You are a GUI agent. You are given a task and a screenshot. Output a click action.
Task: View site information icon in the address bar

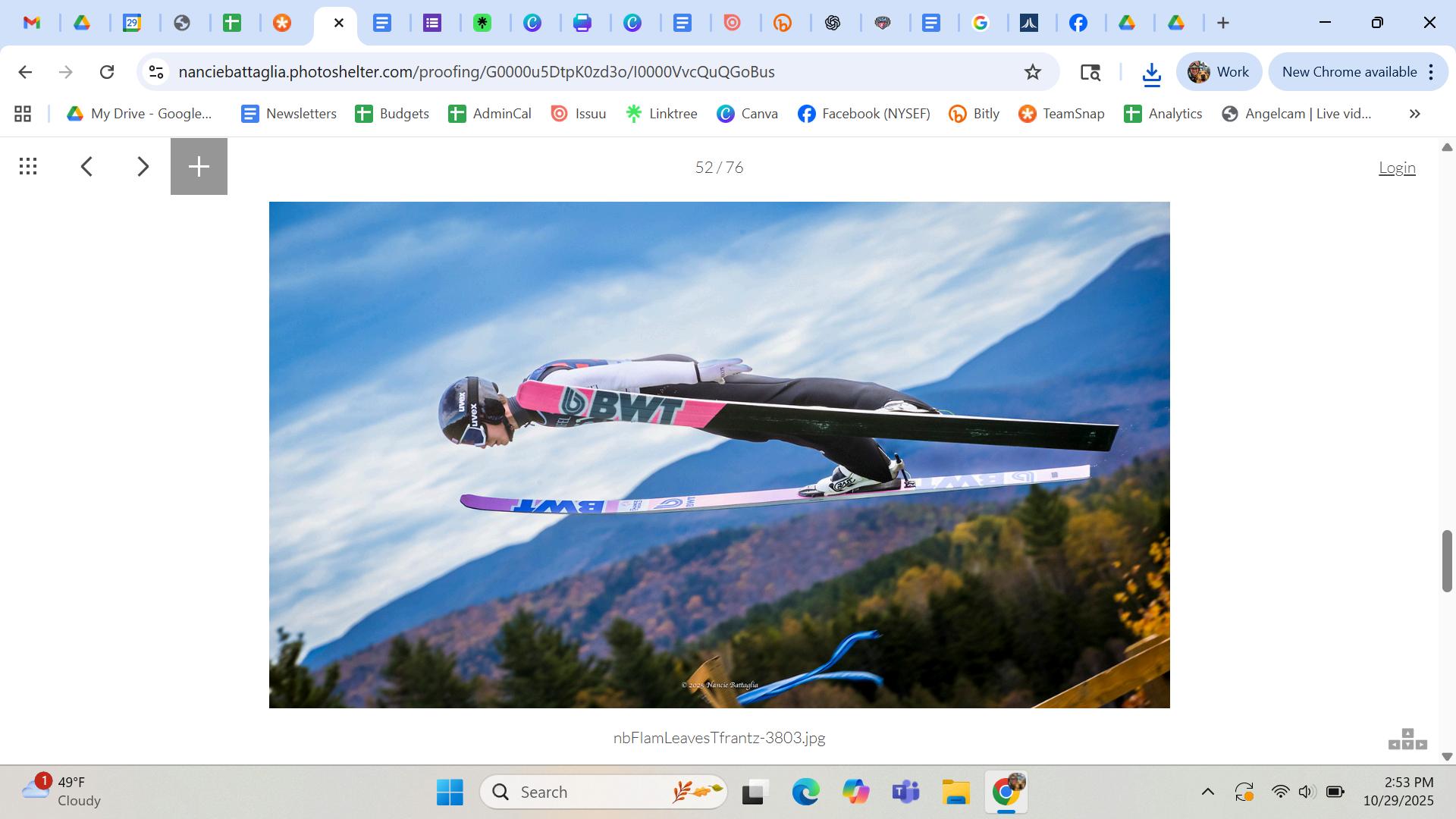[x=156, y=72]
